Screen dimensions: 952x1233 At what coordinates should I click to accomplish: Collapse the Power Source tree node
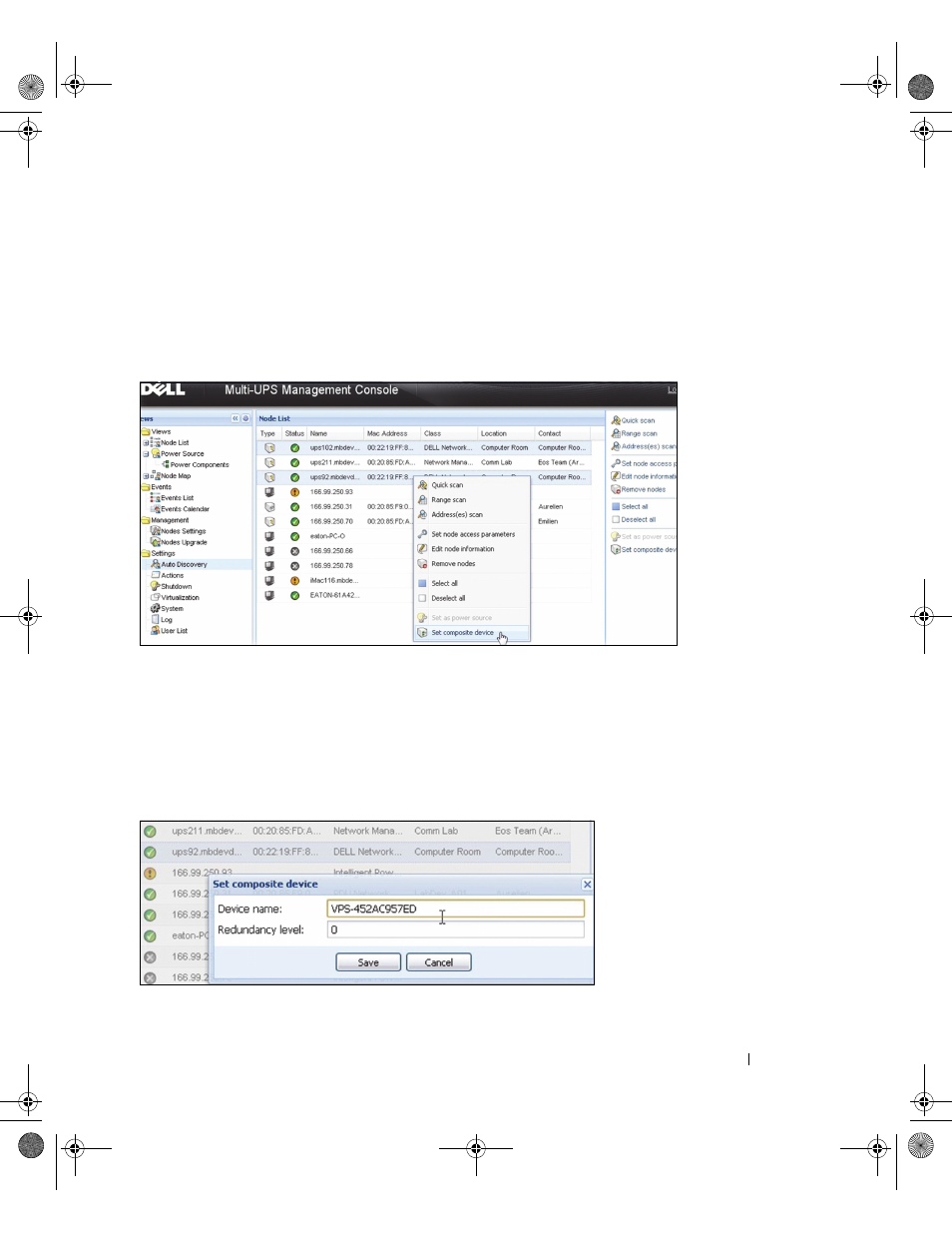[146, 453]
